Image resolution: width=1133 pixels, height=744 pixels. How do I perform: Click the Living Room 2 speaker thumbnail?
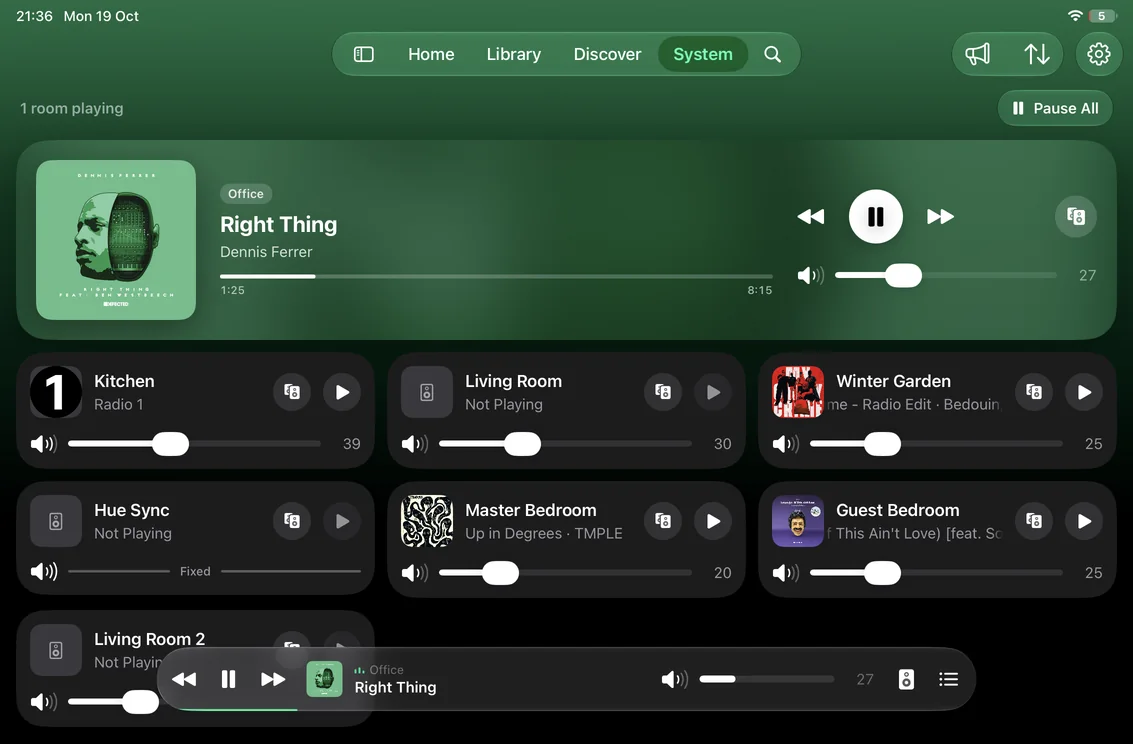tap(56, 650)
